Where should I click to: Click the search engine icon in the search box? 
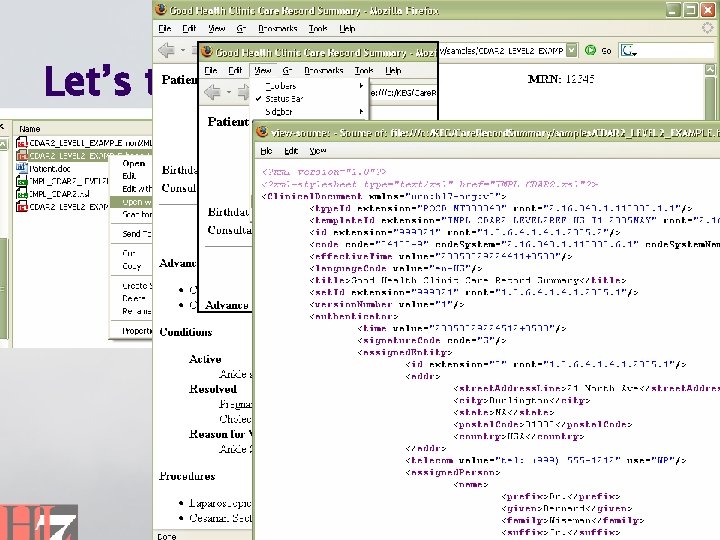(627, 51)
